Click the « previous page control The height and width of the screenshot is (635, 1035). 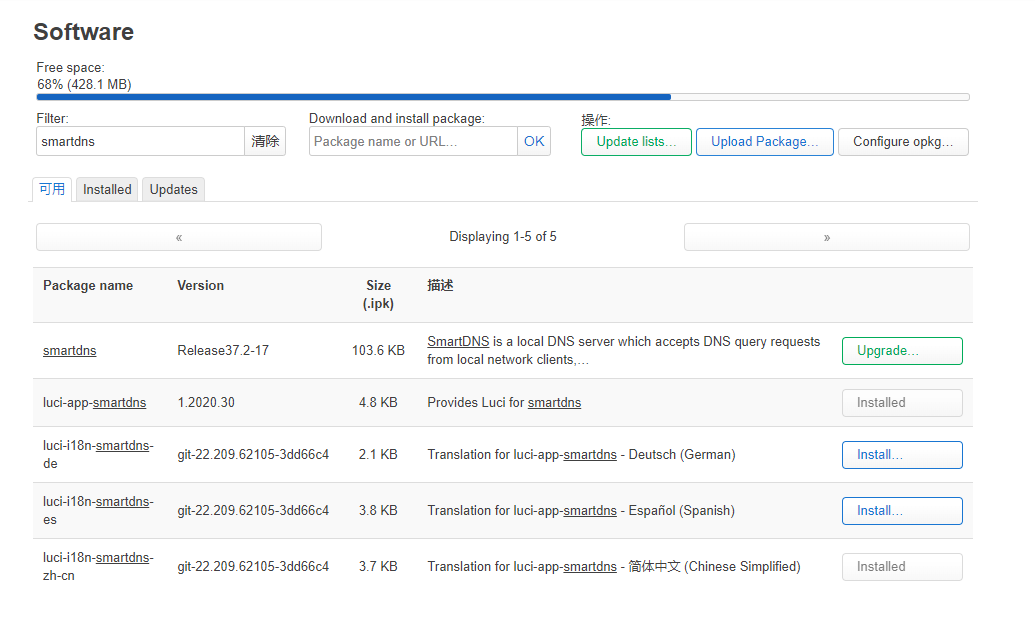178,237
